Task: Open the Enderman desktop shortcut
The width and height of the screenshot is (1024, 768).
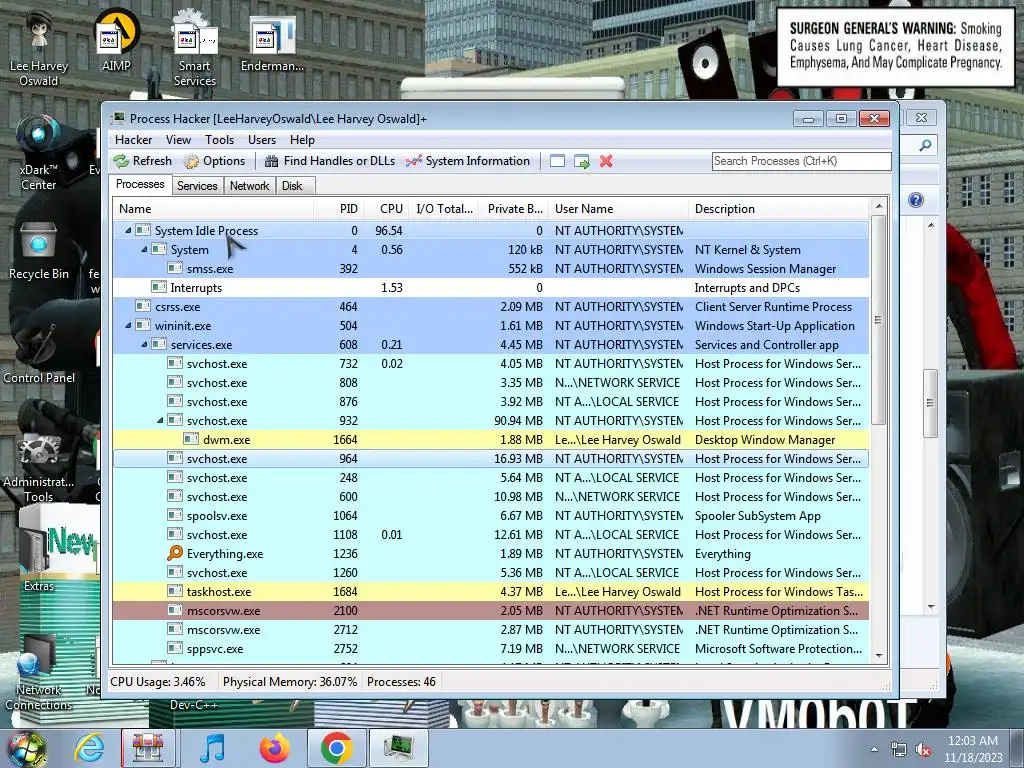Action: [x=272, y=42]
